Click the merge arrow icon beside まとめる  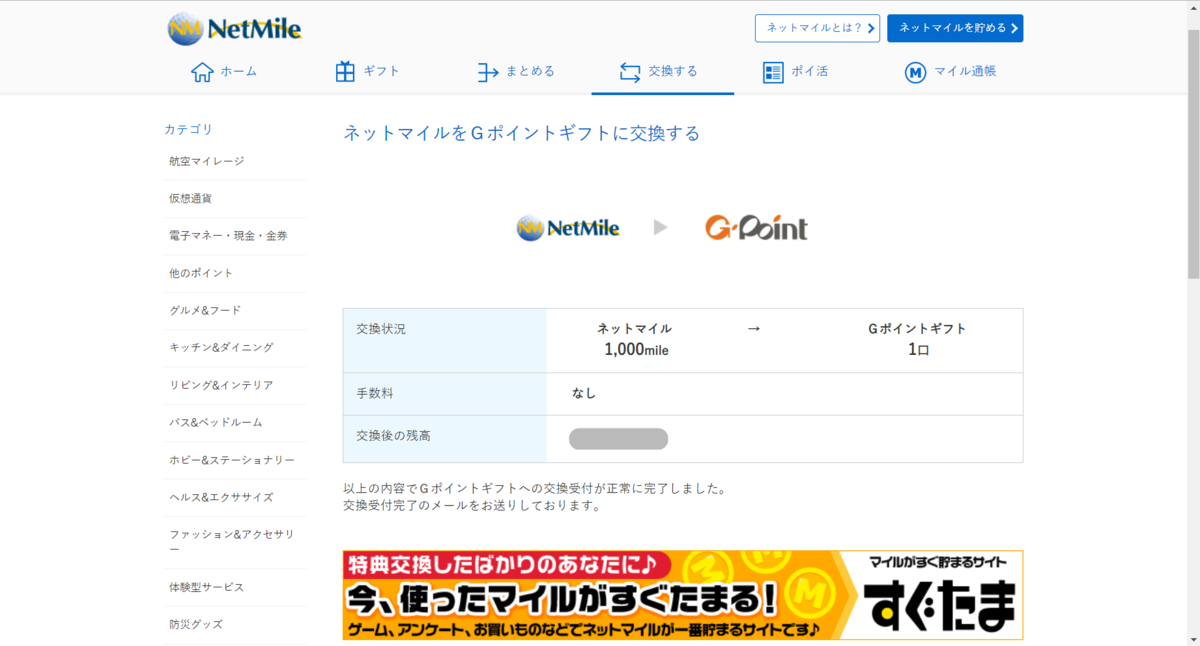pos(488,72)
